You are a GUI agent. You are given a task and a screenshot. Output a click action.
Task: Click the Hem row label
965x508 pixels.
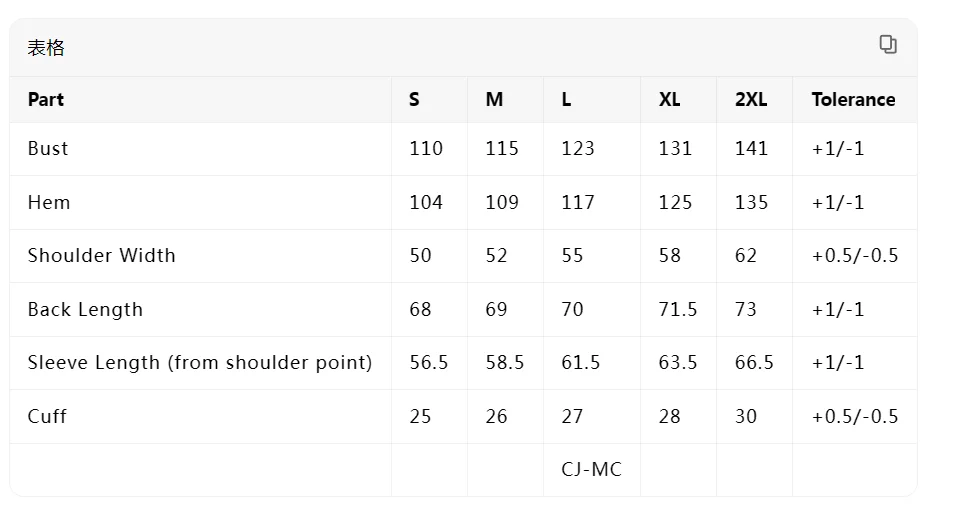tap(49, 203)
